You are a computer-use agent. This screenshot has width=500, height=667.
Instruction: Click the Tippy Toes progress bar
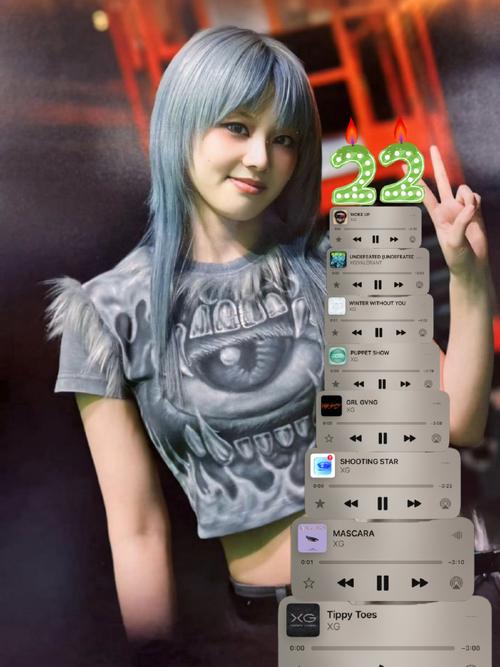(x=383, y=648)
